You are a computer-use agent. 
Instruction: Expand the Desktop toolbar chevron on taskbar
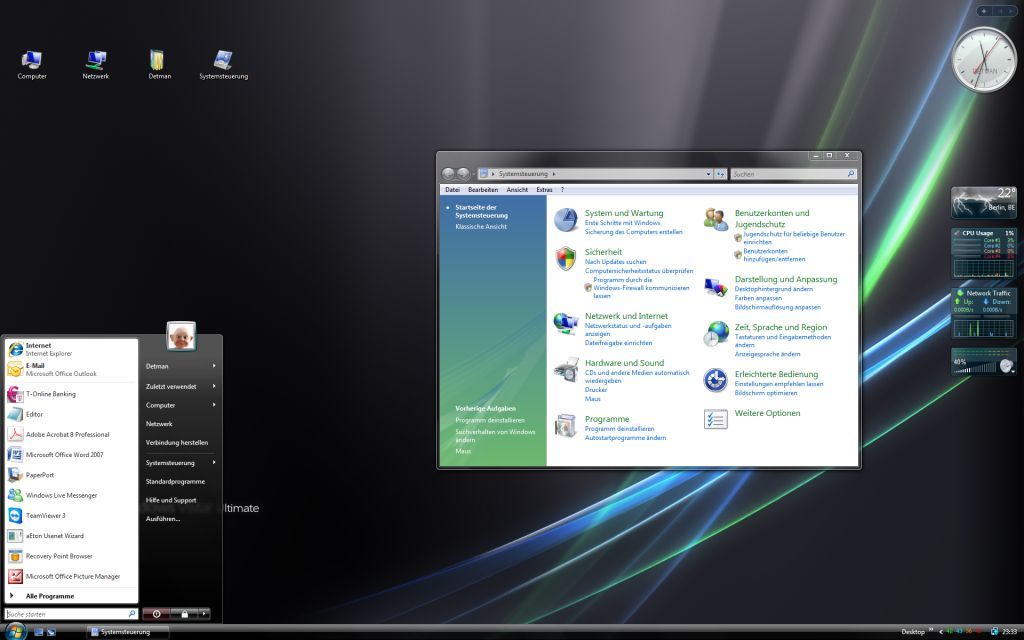pos(931,630)
